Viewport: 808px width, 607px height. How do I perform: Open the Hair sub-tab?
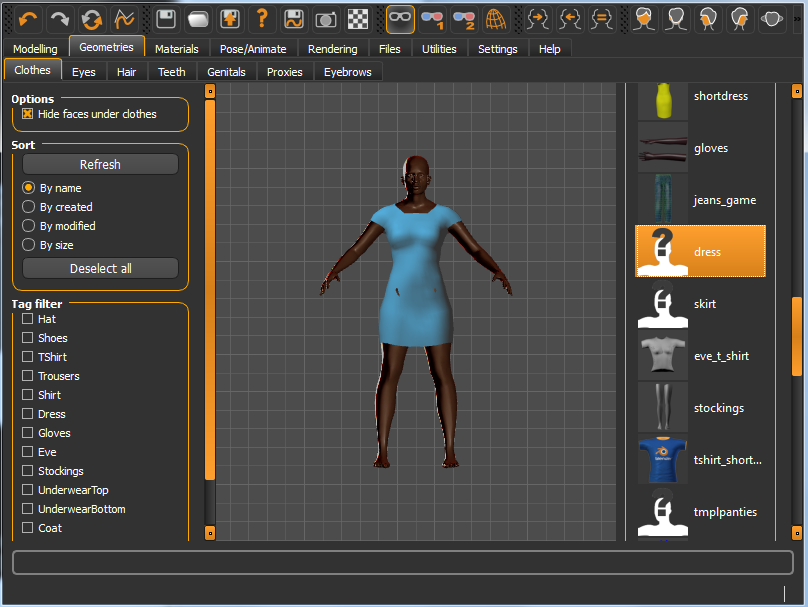point(126,72)
